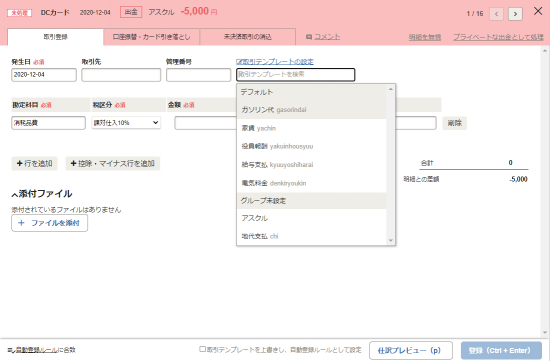Go to the next transaction arrow

tap(515, 14)
